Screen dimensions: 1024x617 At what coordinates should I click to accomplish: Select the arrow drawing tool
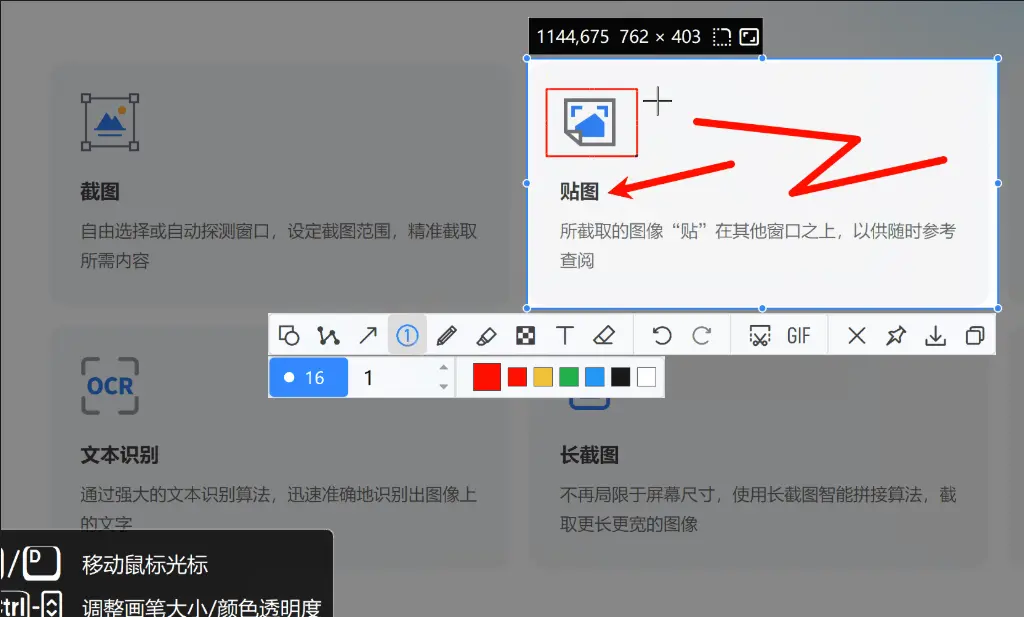pyautogui.click(x=368, y=335)
